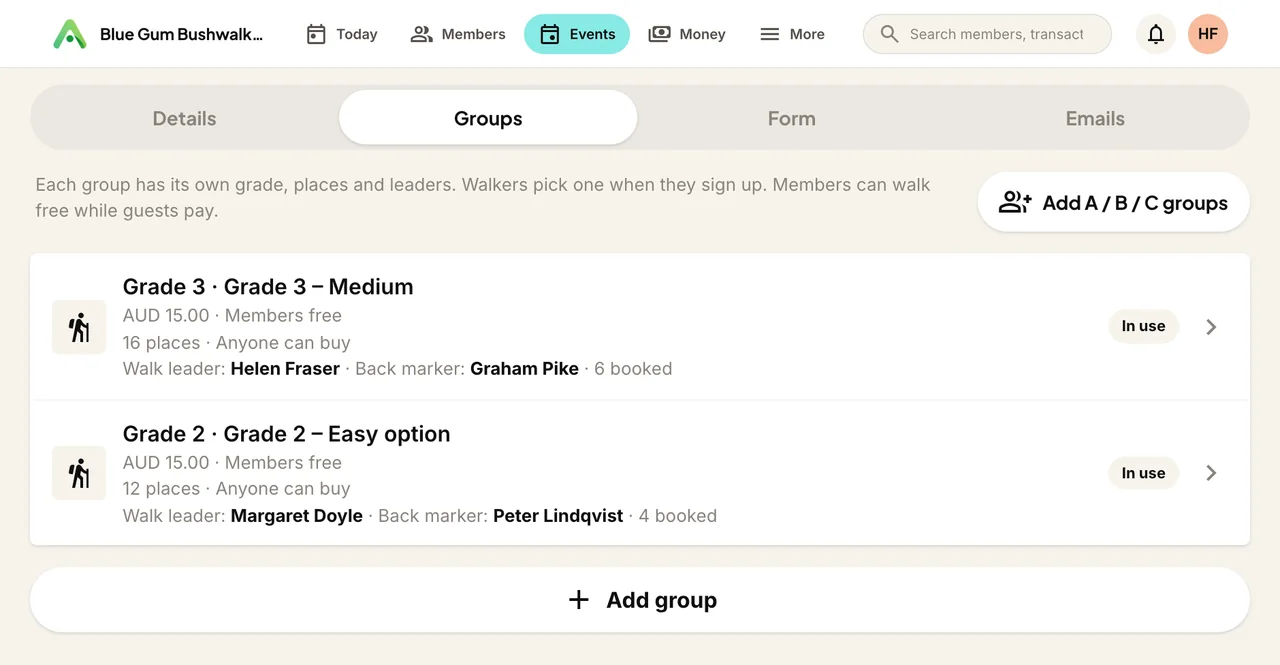The height and width of the screenshot is (665, 1280).
Task: Expand Grade 2 – Easy option chevron
Action: pos(1211,473)
